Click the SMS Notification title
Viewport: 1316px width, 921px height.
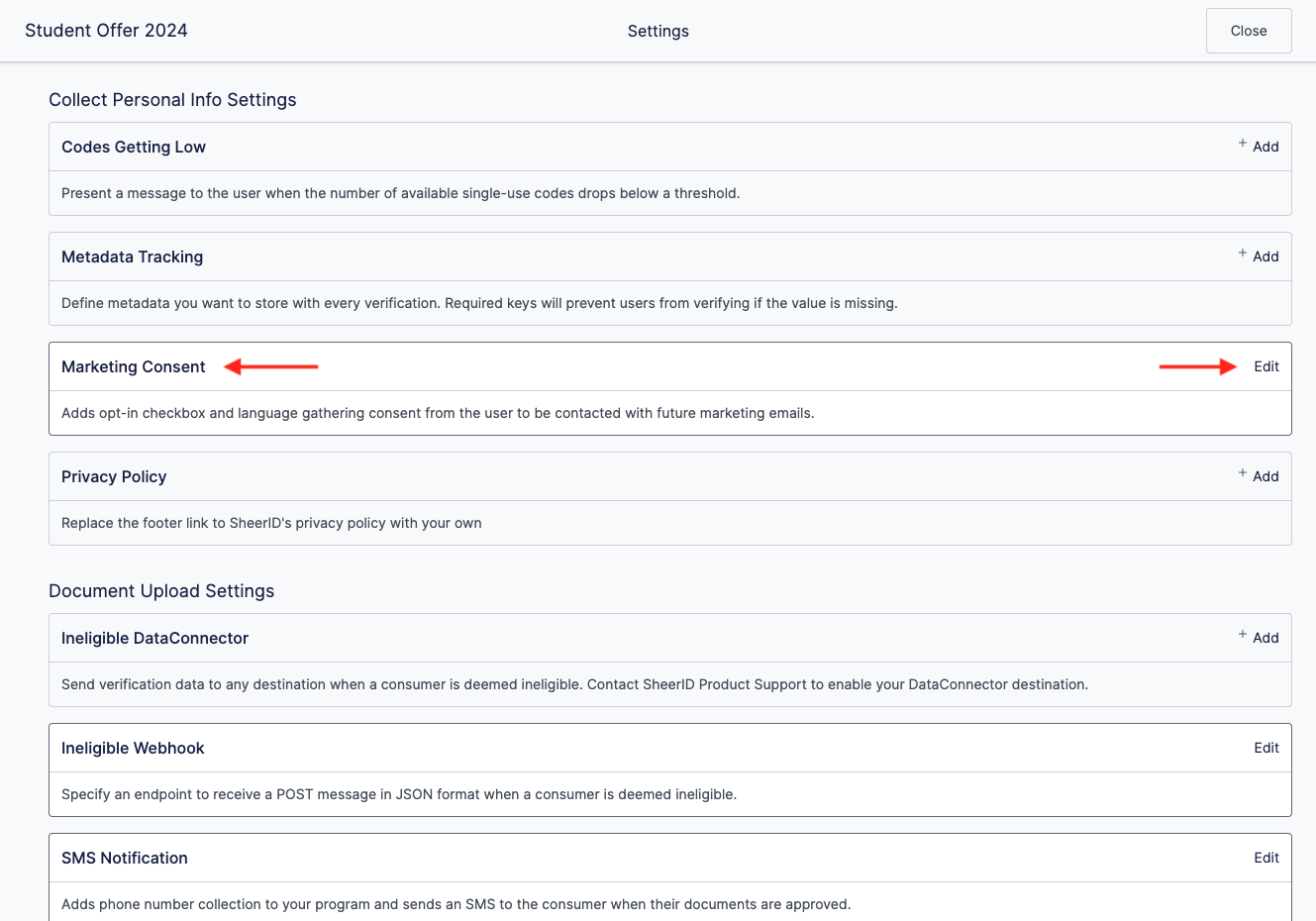coord(125,858)
